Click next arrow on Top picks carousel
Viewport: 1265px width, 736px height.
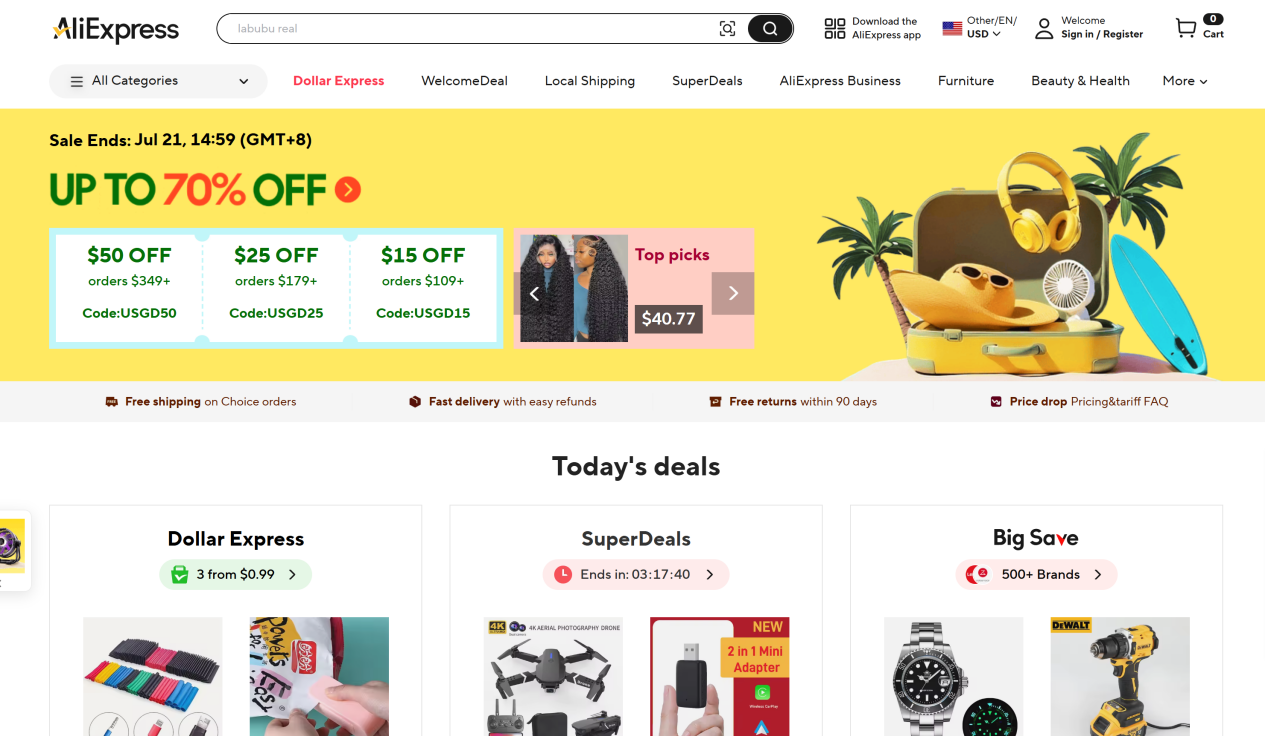coord(733,293)
